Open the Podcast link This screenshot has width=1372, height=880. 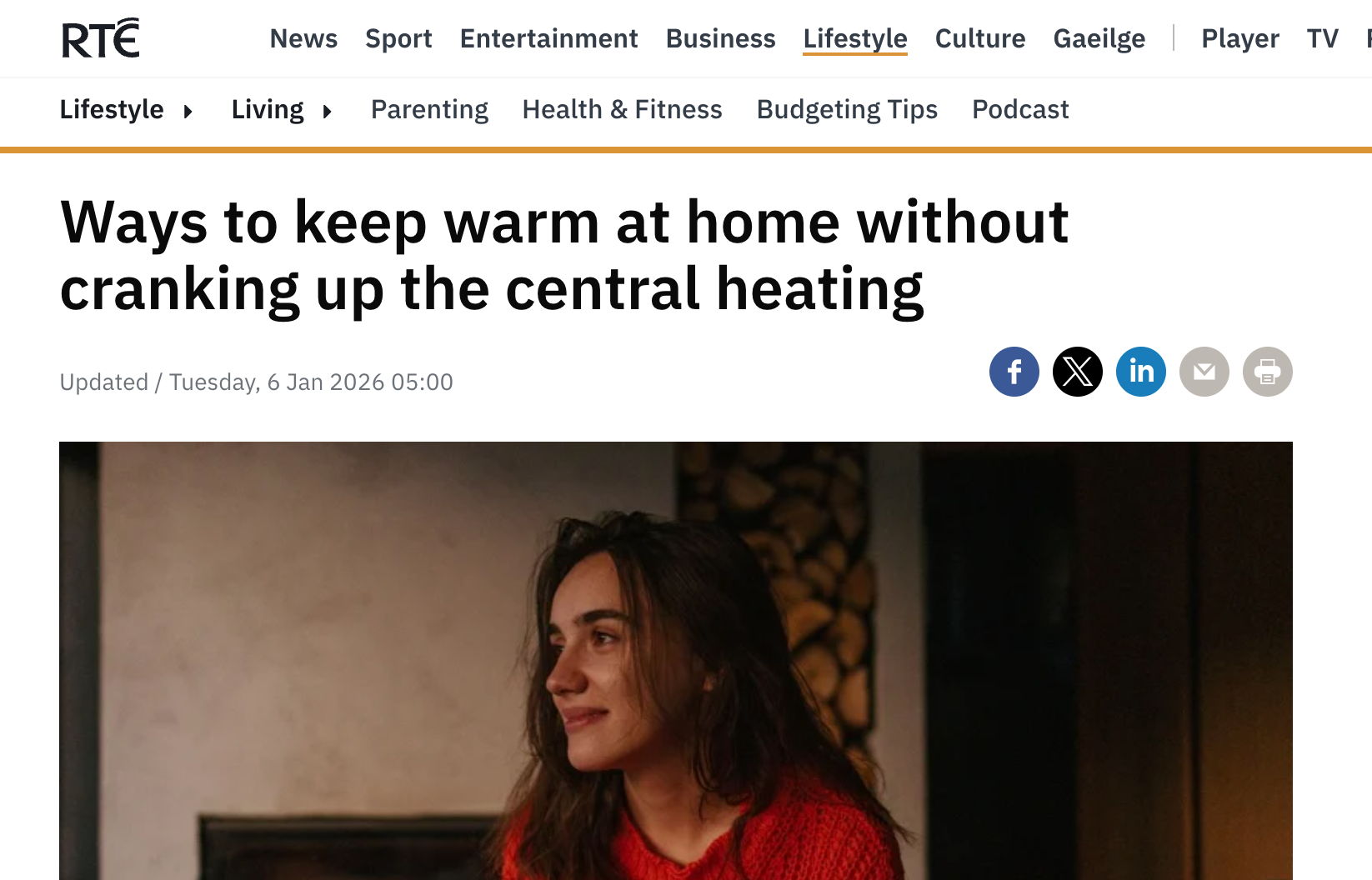click(x=1020, y=110)
